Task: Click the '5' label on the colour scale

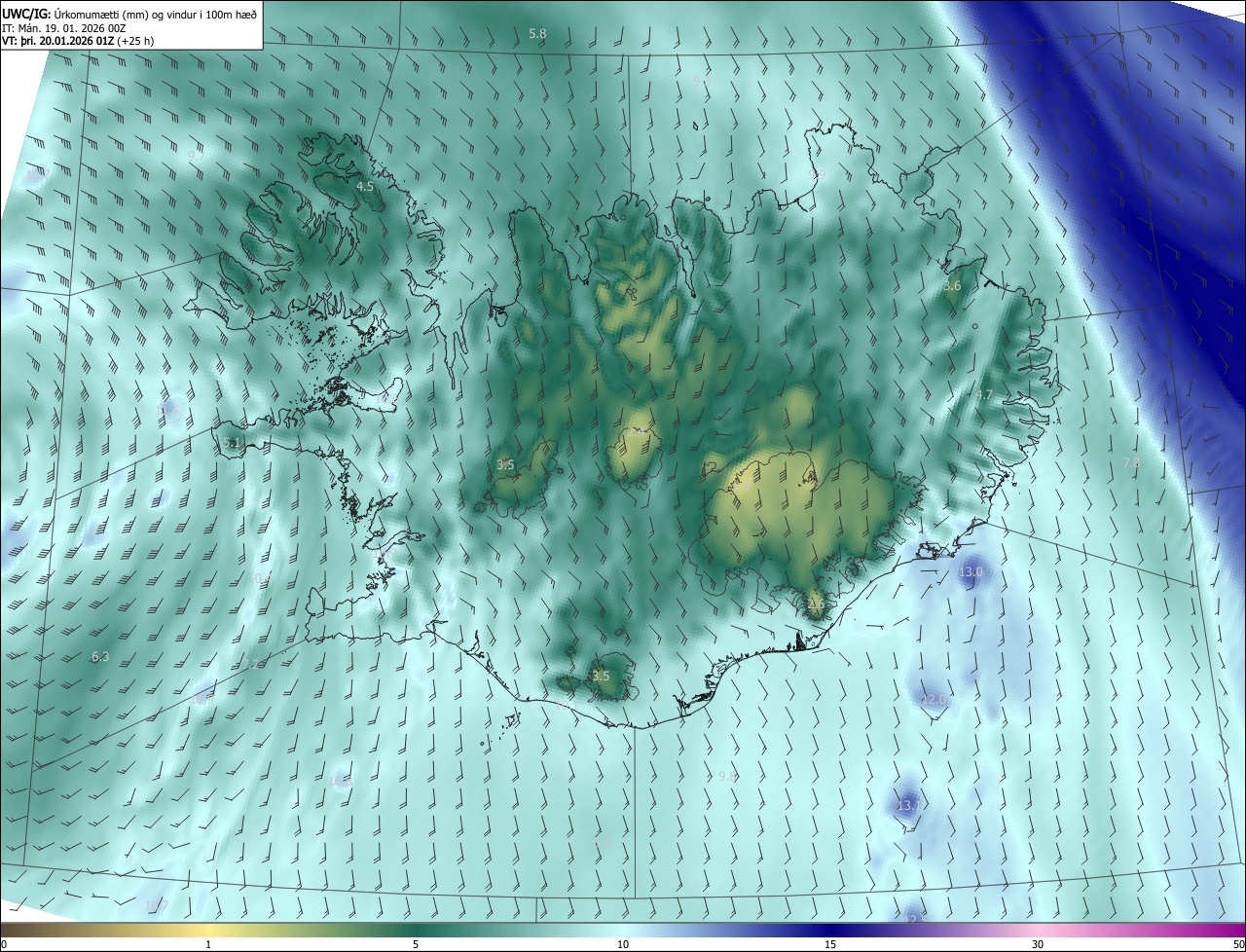Action: coord(416,944)
